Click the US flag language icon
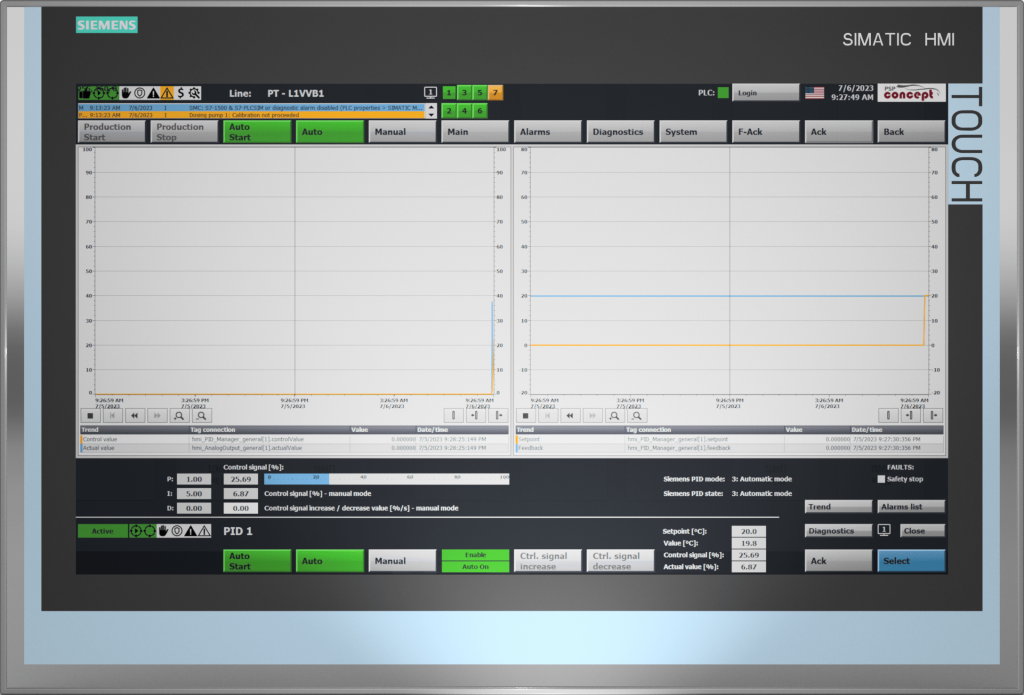1024x695 pixels. click(x=814, y=93)
